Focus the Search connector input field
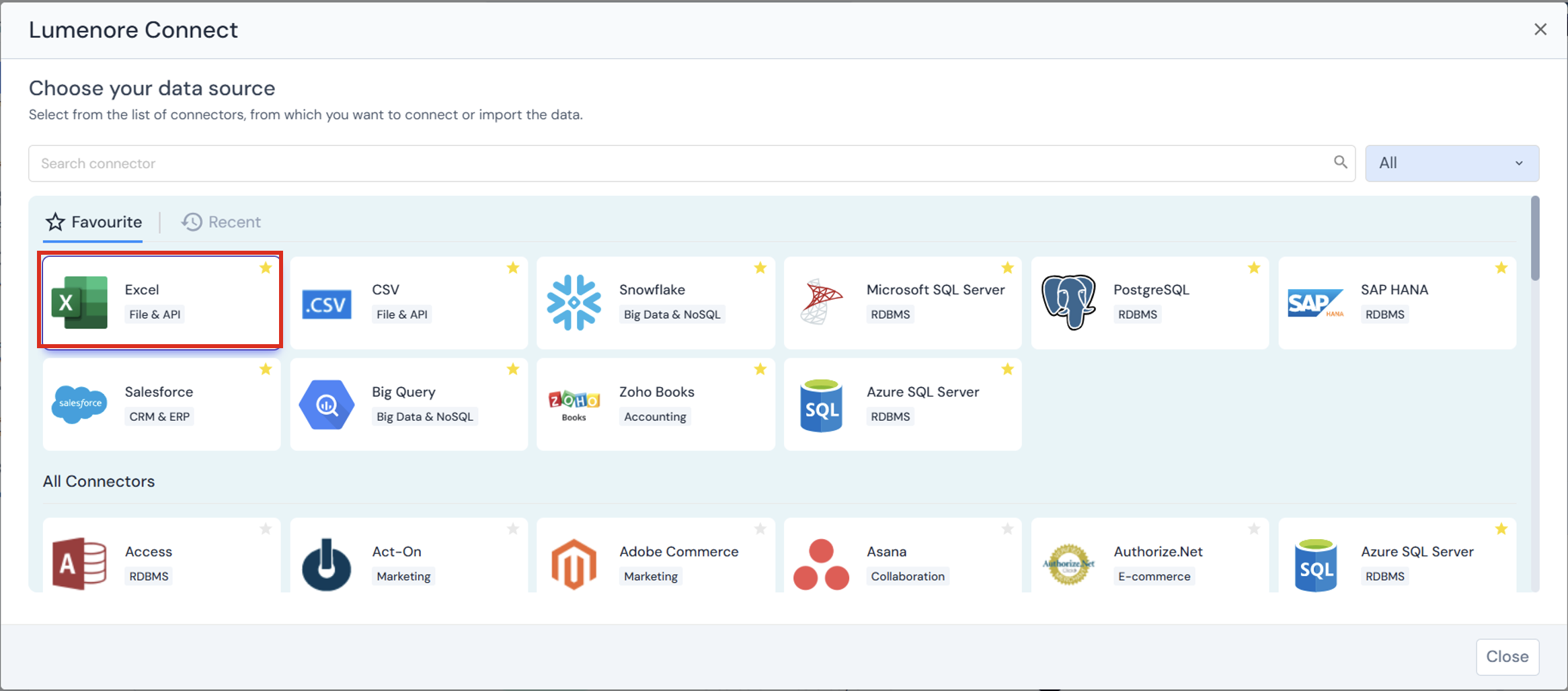The image size is (1568, 691). click(x=679, y=163)
